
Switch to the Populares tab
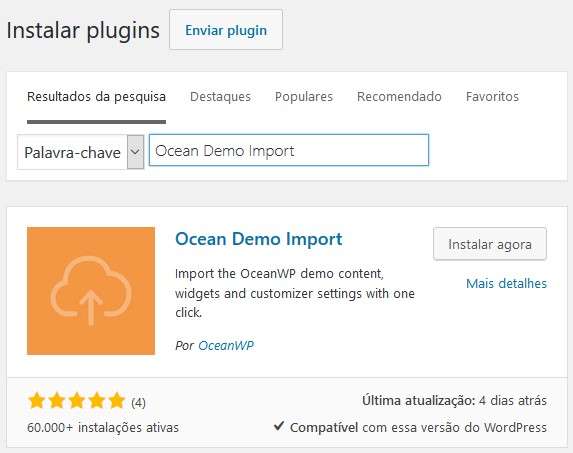(304, 97)
